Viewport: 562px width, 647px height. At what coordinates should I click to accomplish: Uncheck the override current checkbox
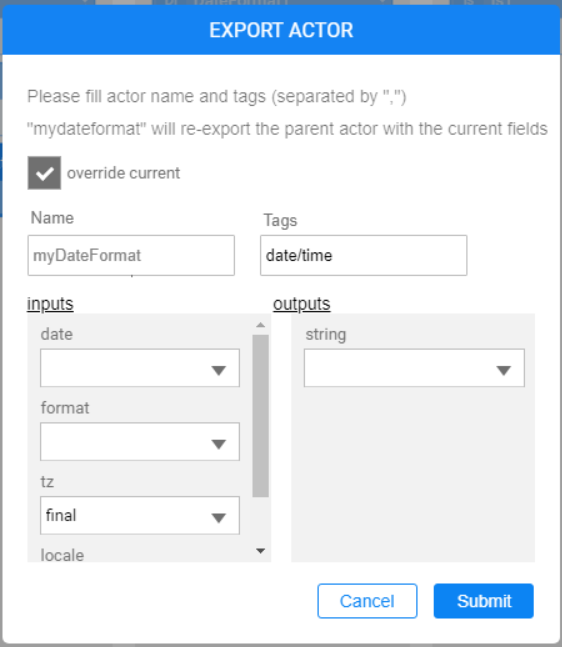(44, 173)
